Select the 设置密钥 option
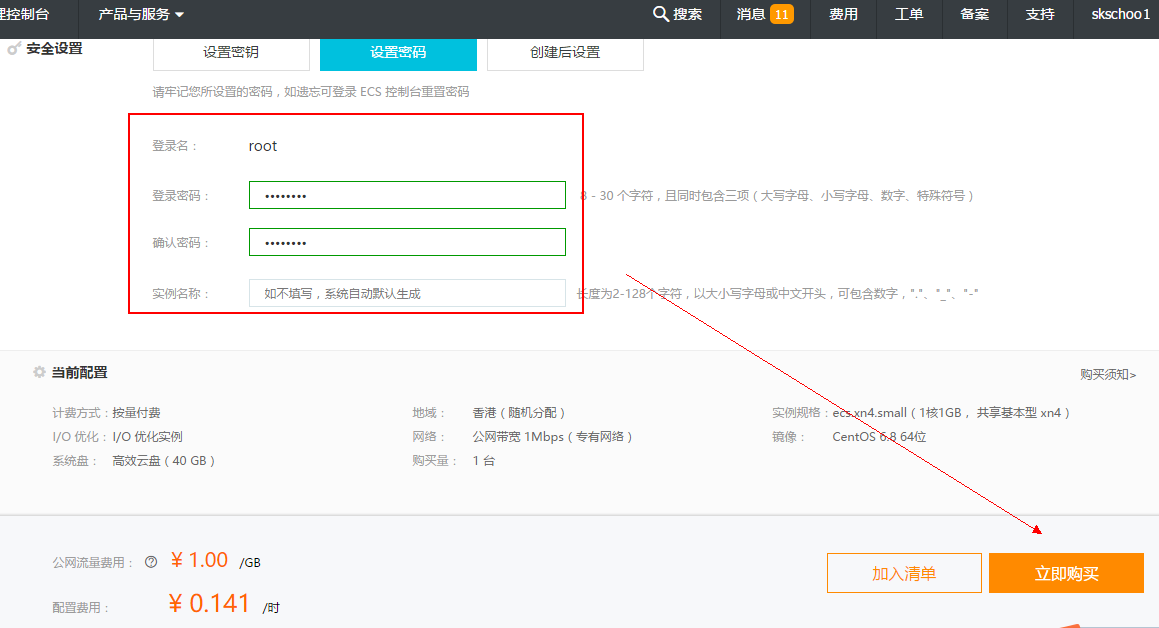 (231, 53)
